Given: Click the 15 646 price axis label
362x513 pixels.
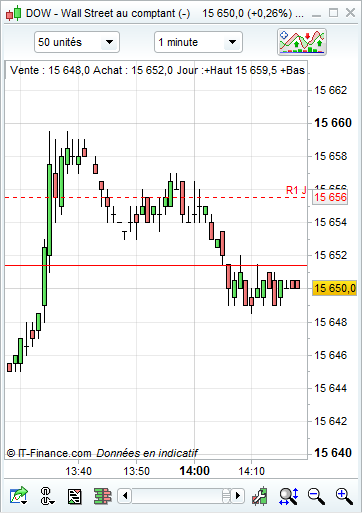Looking at the screenshot, I should tap(331, 355).
